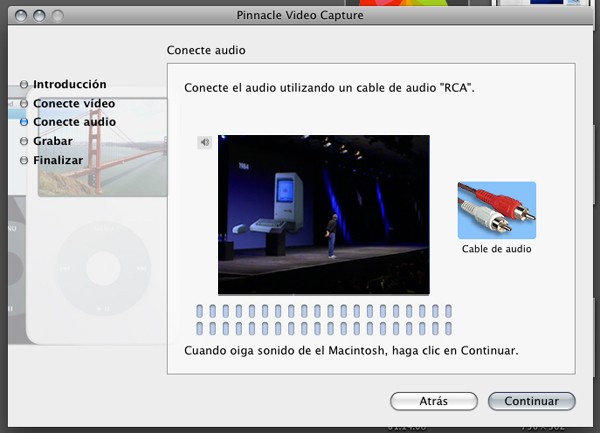Select the Introducción step bullet

point(24,84)
